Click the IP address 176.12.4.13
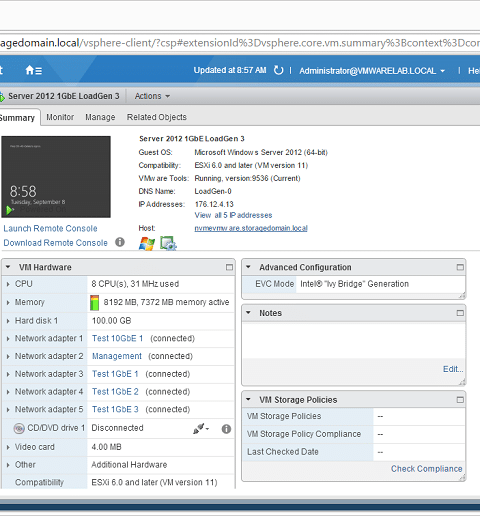The height and width of the screenshot is (516, 480). 214,204
